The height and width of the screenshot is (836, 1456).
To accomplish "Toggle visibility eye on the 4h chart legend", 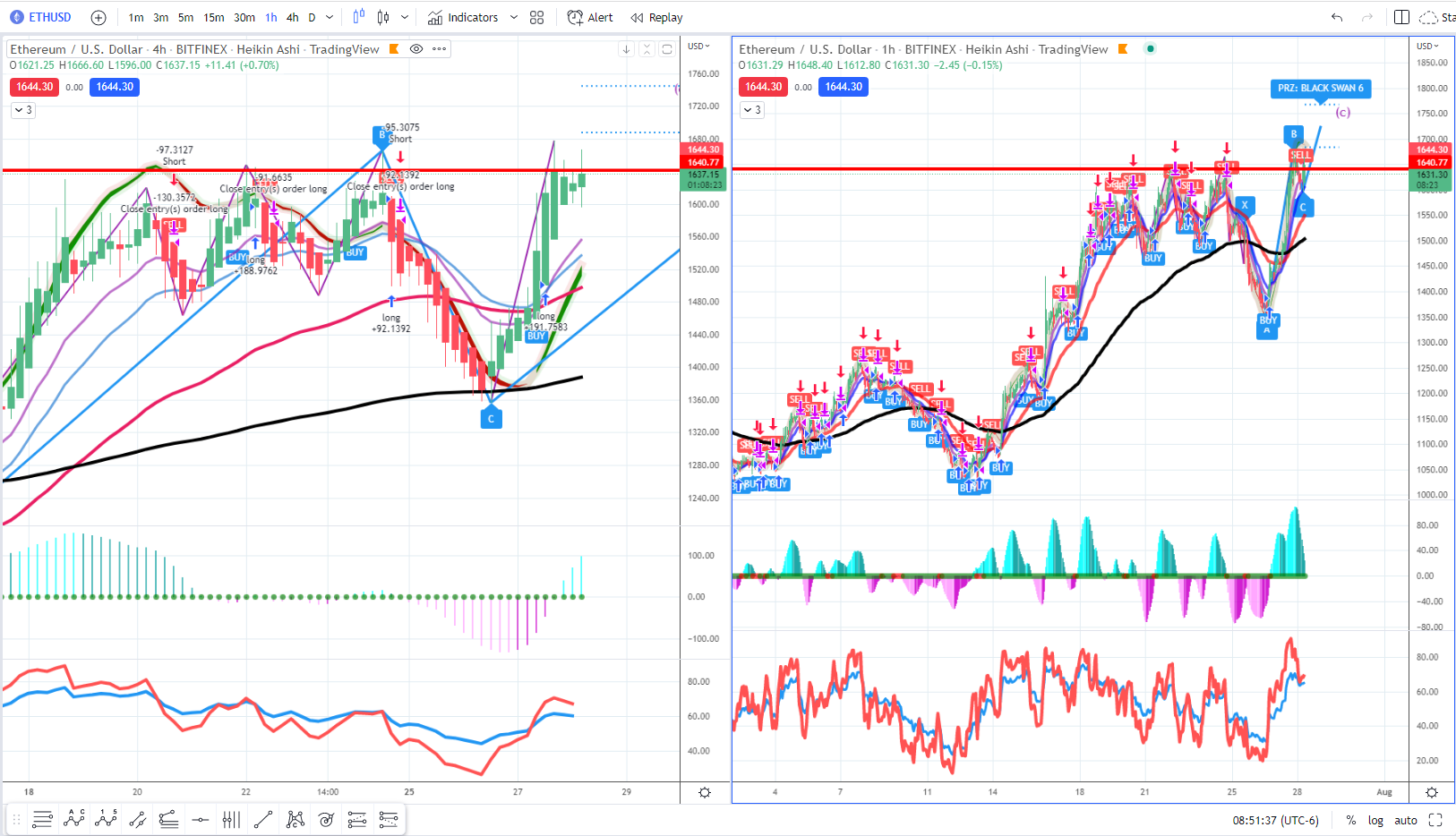I will click(416, 49).
